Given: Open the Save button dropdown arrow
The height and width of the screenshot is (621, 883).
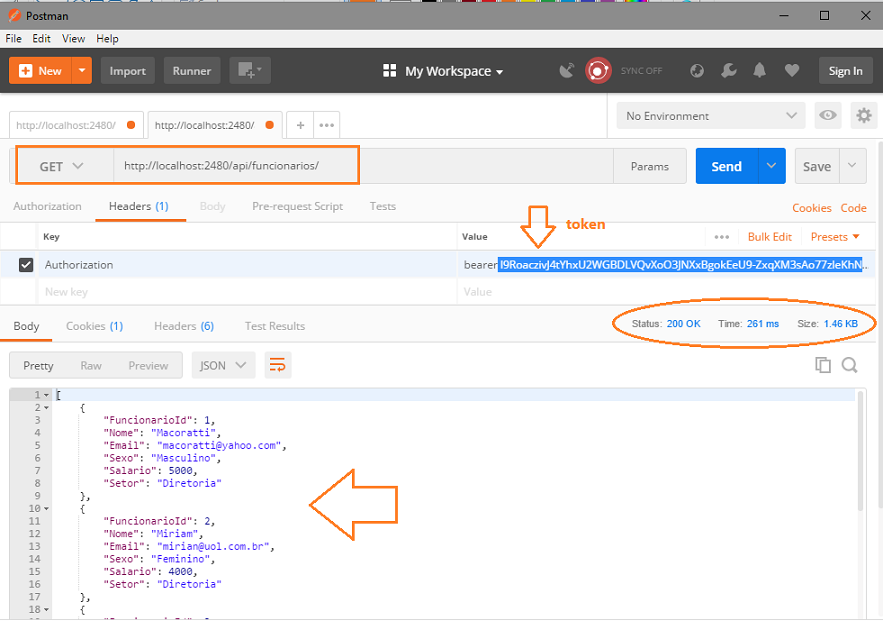Looking at the screenshot, I should tap(853, 166).
